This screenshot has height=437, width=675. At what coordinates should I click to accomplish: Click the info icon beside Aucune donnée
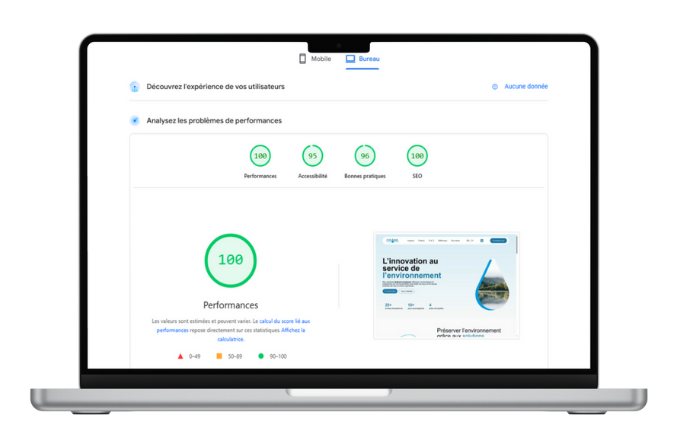pos(495,87)
